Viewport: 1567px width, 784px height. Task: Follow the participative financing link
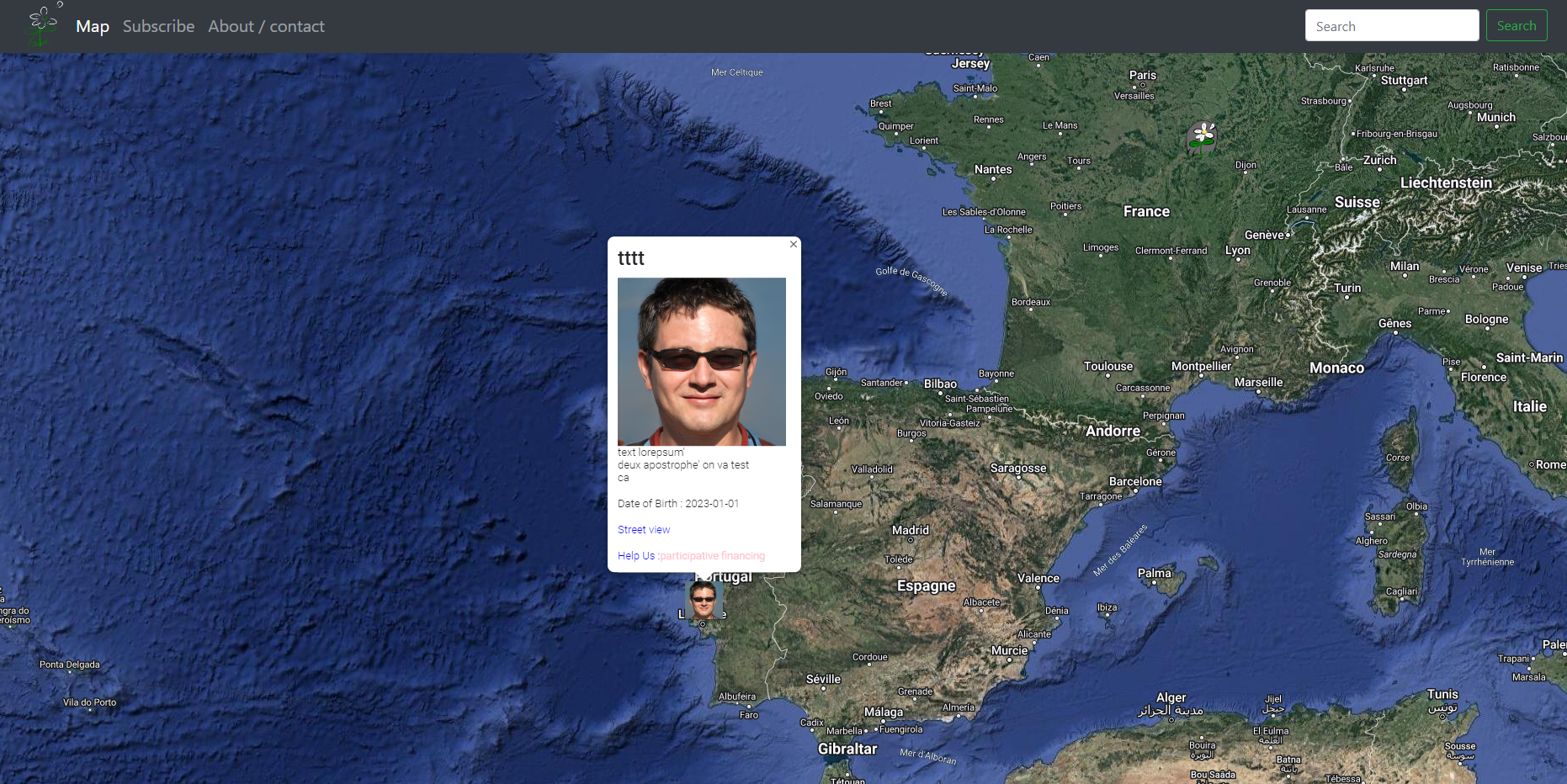(x=712, y=556)
